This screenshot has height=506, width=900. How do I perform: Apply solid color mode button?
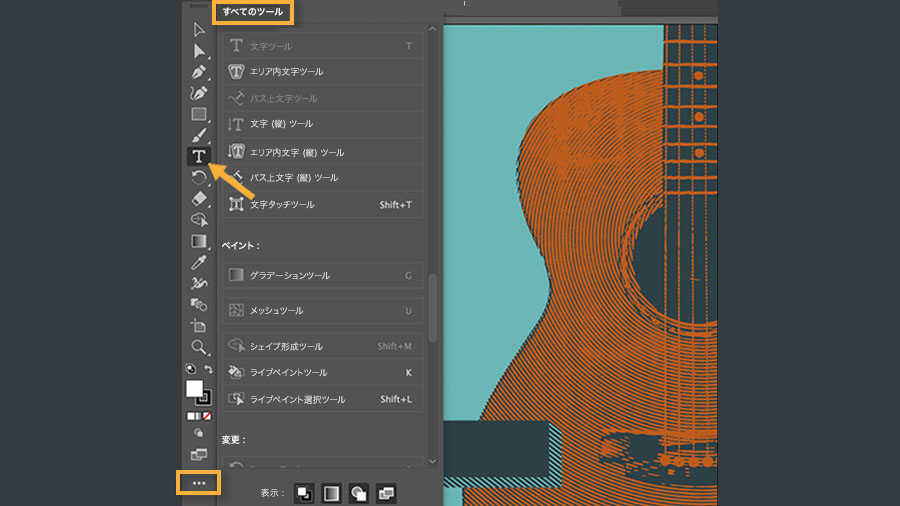click(191, 416)
